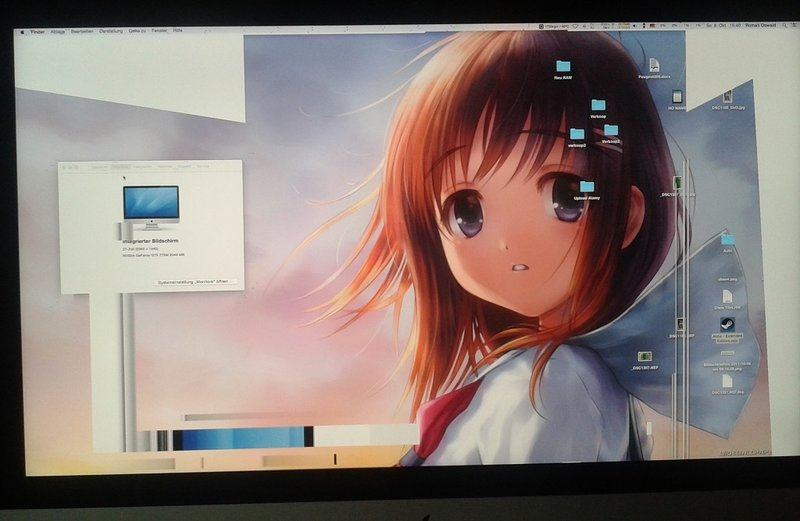Select the DSC1307.NEF image file
The height and width of the screenshot is (521, 800).
click(645, 356)
